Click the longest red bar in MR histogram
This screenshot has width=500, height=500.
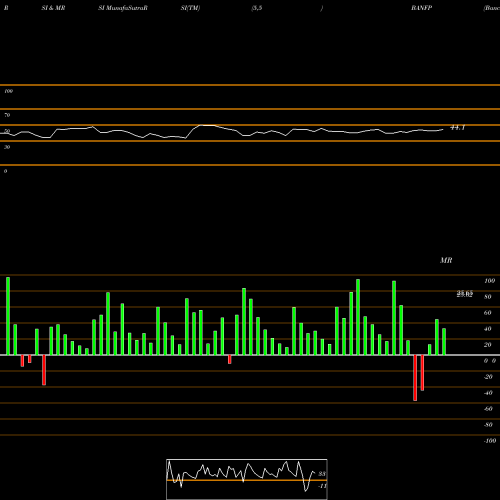(415, 378)
